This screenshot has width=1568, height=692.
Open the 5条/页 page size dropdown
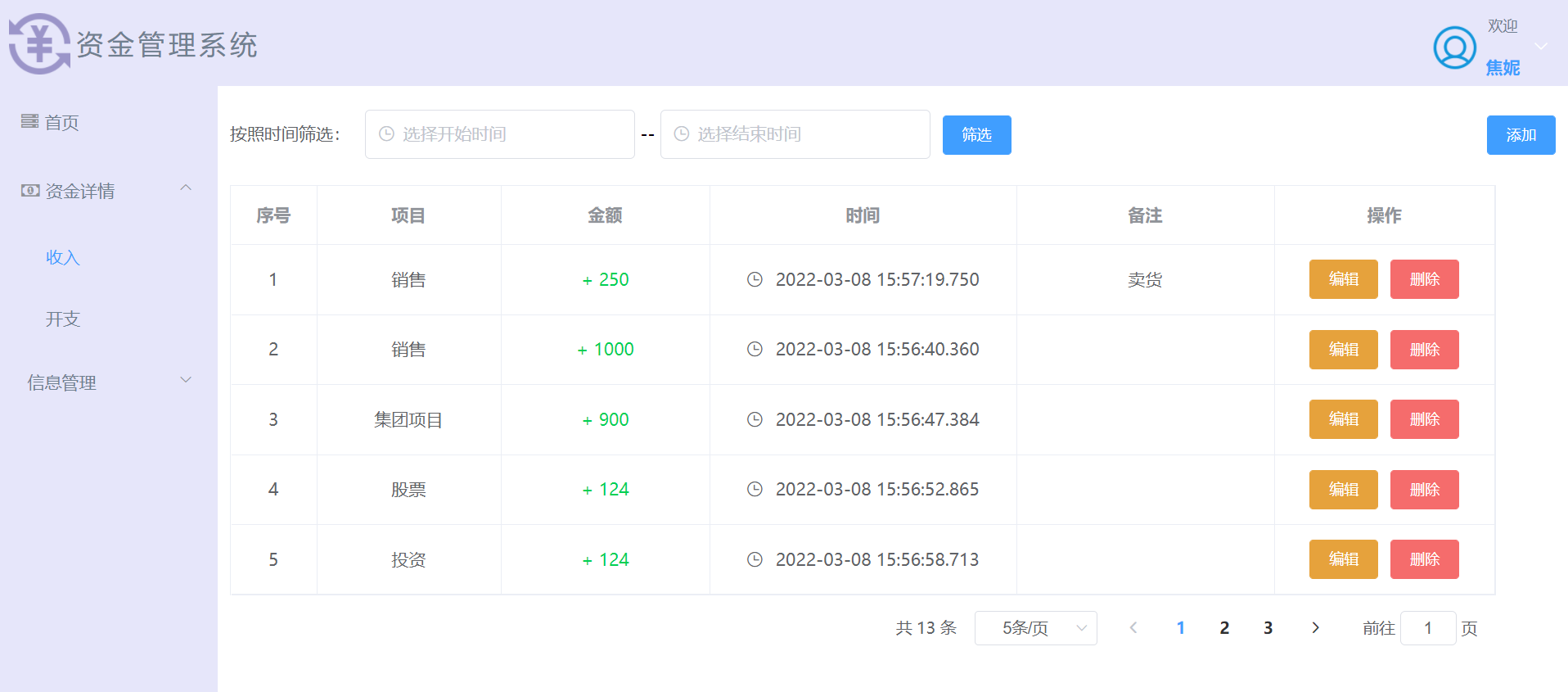point(1035,628)
